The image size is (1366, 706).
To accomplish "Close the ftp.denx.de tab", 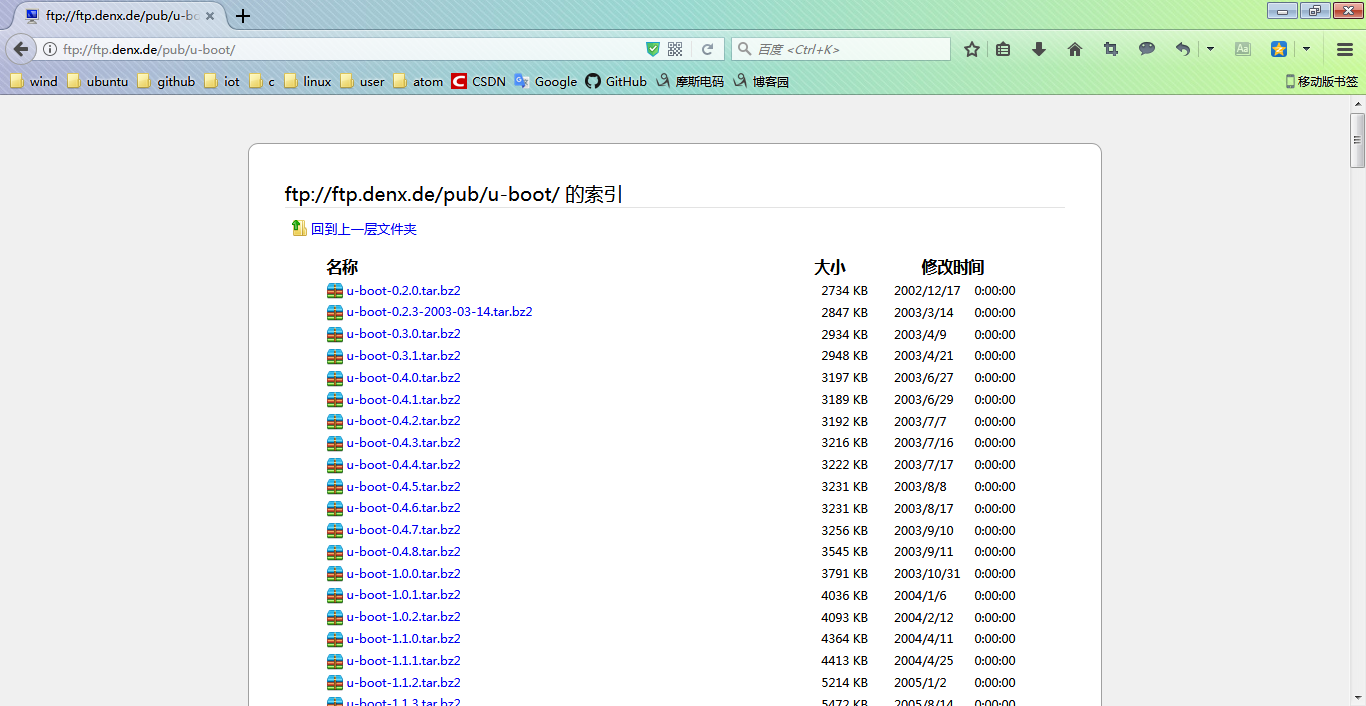I will [x=210, y=16].
